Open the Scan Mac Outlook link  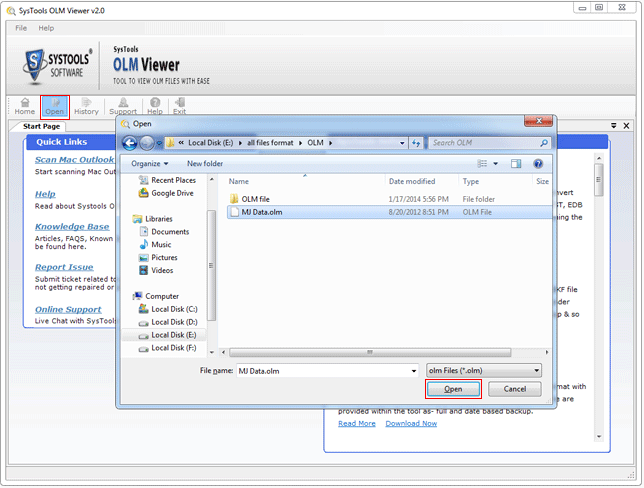pyautogui.click(x=74, y=159)
